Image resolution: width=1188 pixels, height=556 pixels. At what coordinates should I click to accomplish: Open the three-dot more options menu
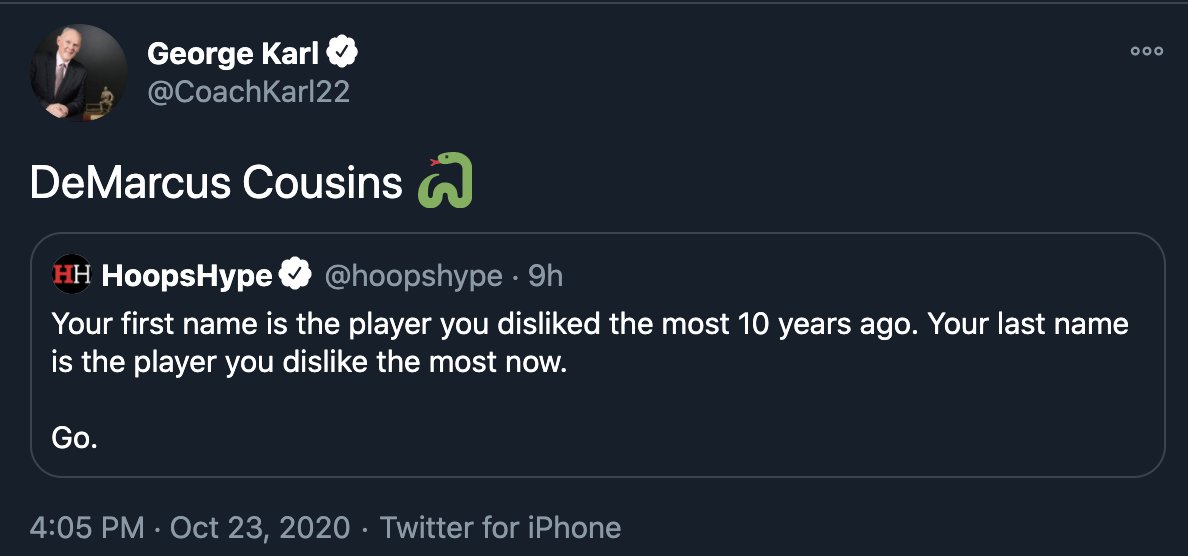click(x=1146, y=51)
